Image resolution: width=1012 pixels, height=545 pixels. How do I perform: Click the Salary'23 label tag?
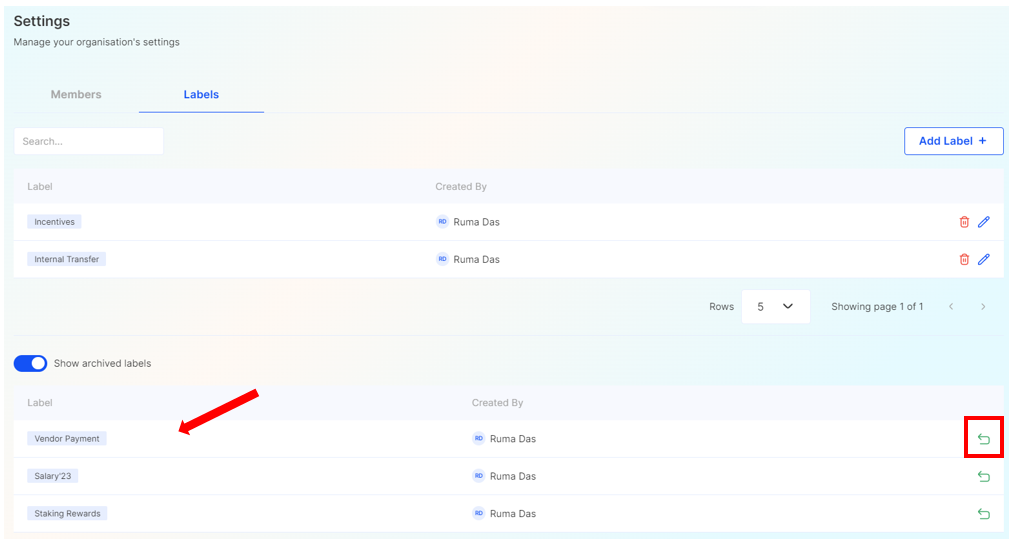tap(53, 476)
